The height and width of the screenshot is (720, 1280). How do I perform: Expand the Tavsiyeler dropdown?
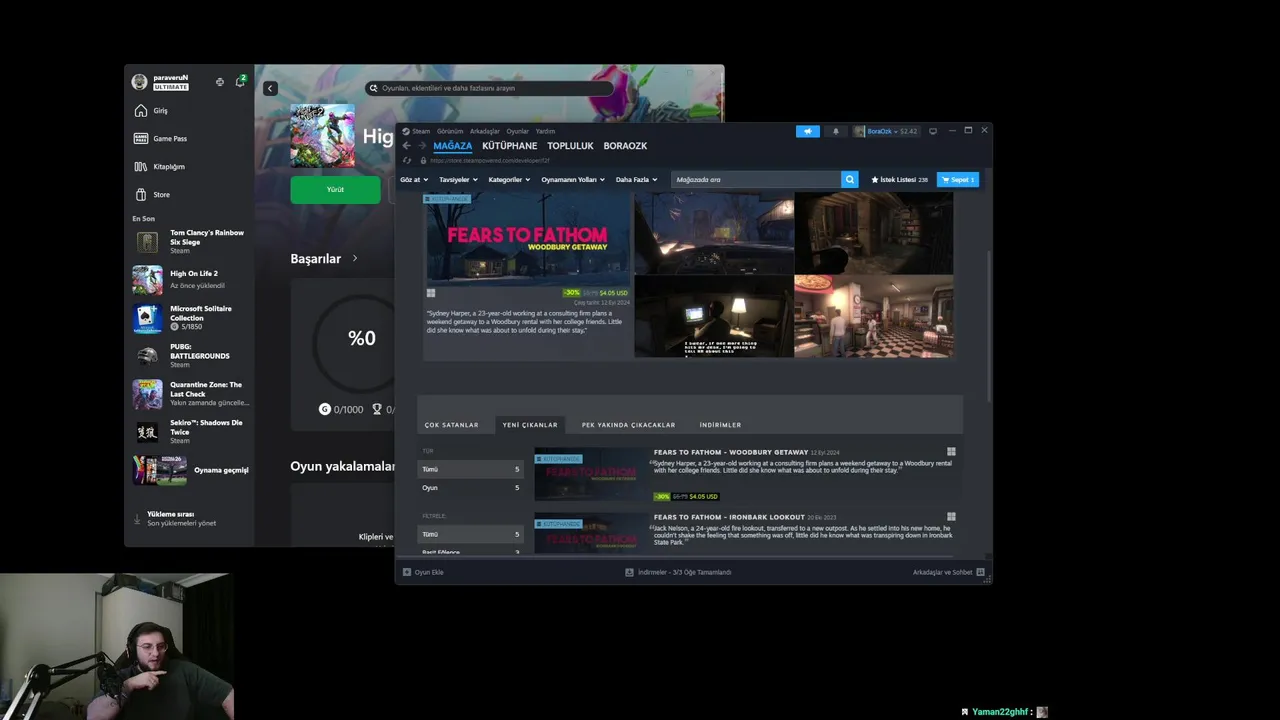(x=458, y=180)
